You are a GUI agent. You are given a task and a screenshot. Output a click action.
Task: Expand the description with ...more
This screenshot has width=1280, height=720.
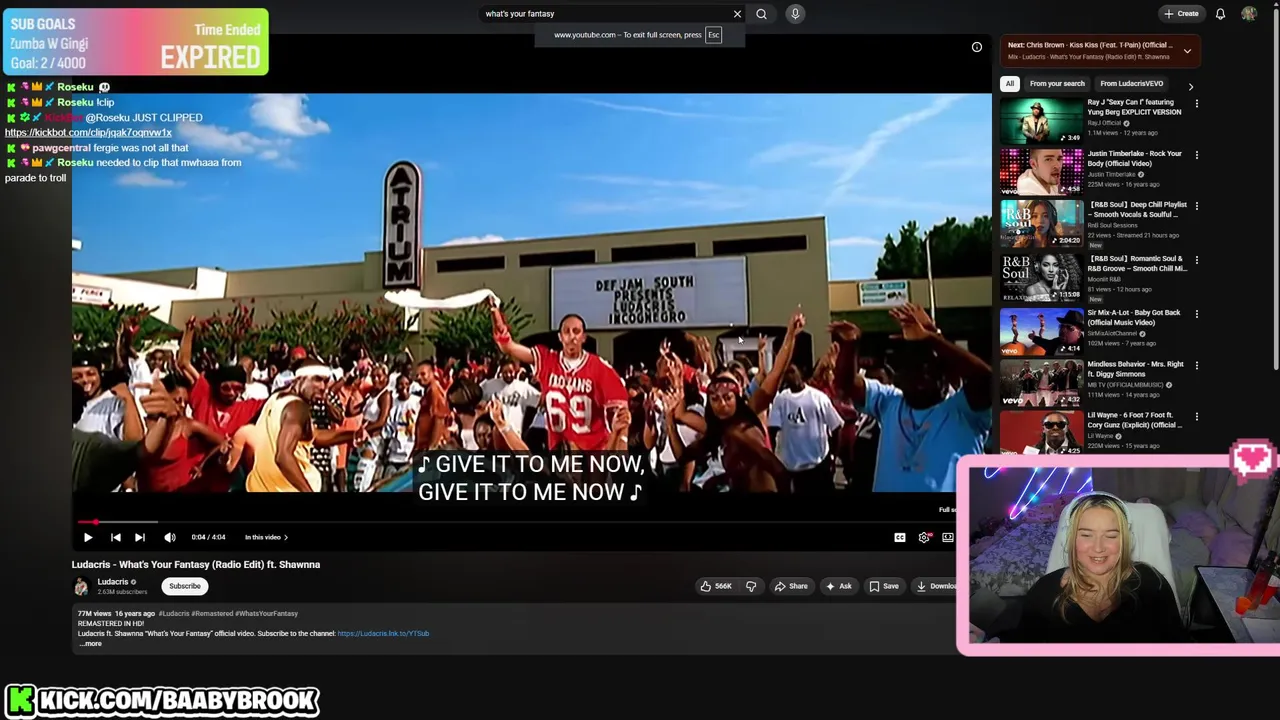[90, 644]
